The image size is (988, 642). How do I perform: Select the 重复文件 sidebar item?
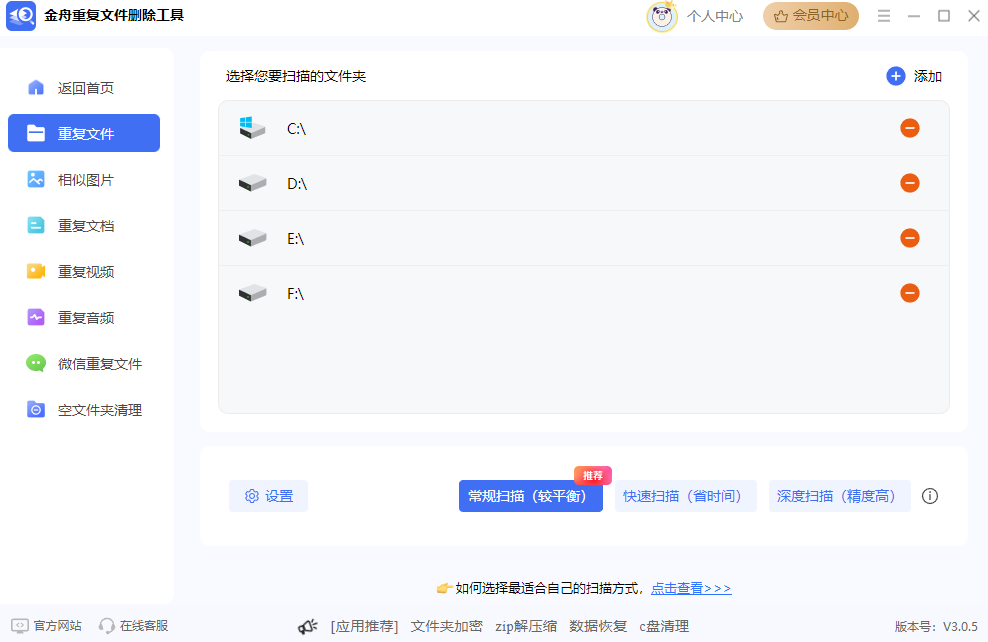coord(84,133)
